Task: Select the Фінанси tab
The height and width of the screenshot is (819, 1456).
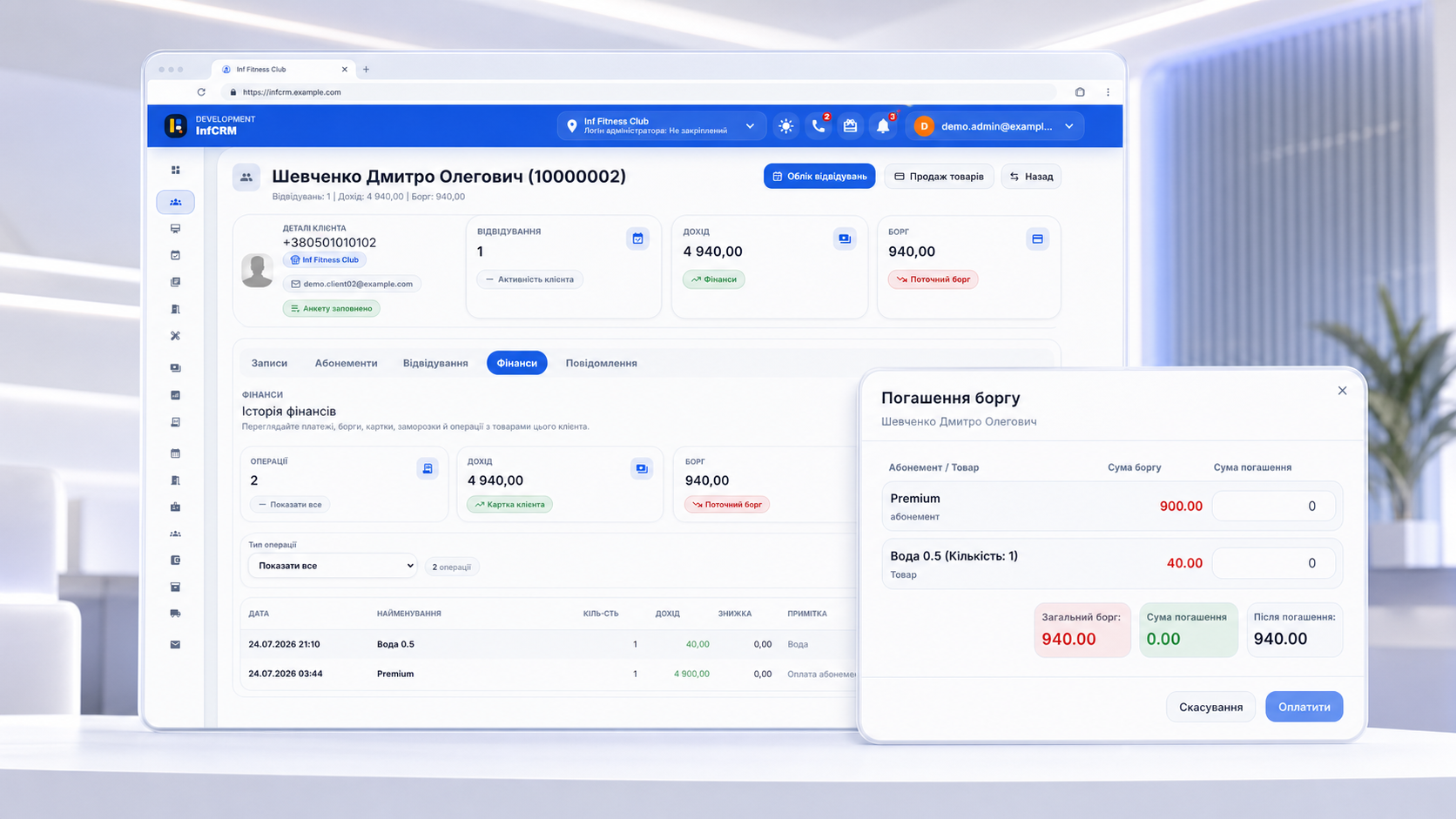Action: point(516,363)
